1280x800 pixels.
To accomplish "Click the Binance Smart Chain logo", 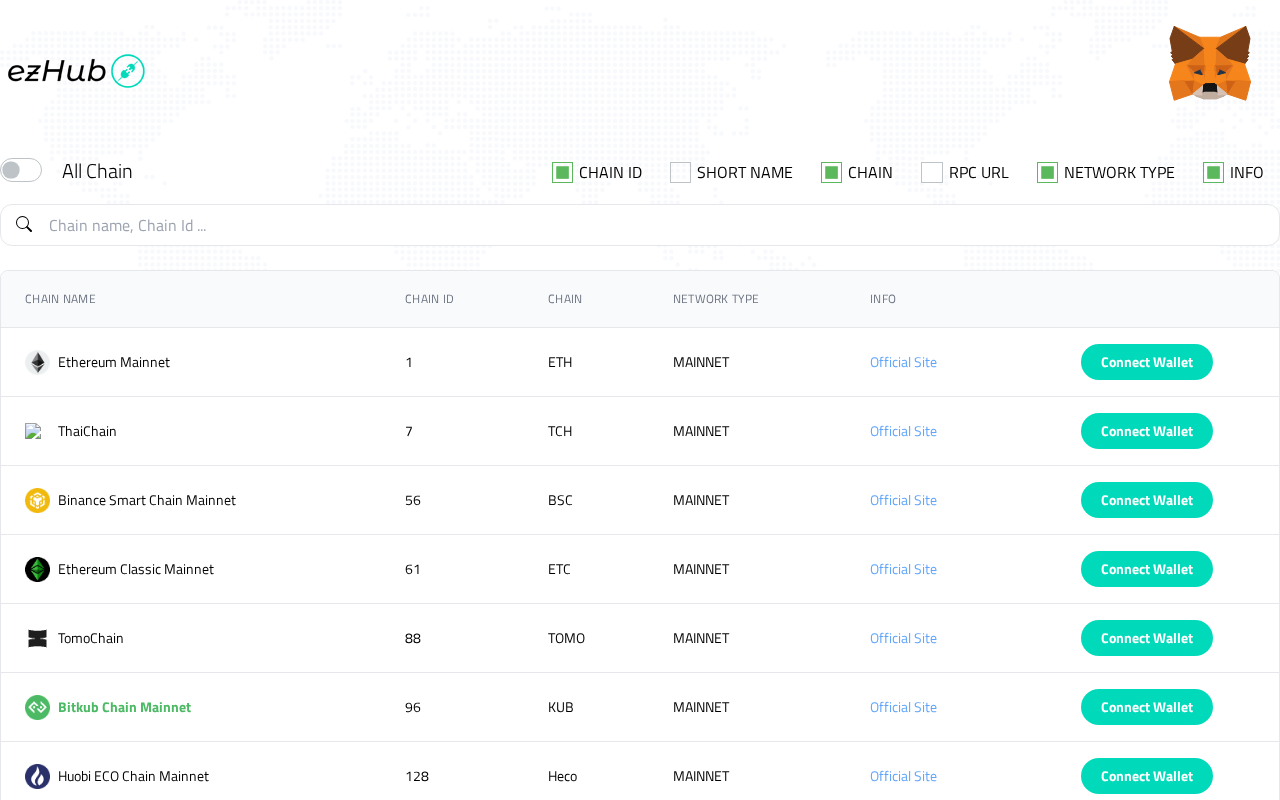I will [37, 500].
